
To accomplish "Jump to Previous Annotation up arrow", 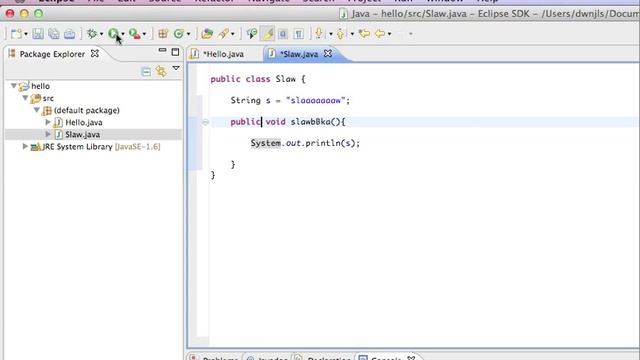I will (x=340, y=34).
